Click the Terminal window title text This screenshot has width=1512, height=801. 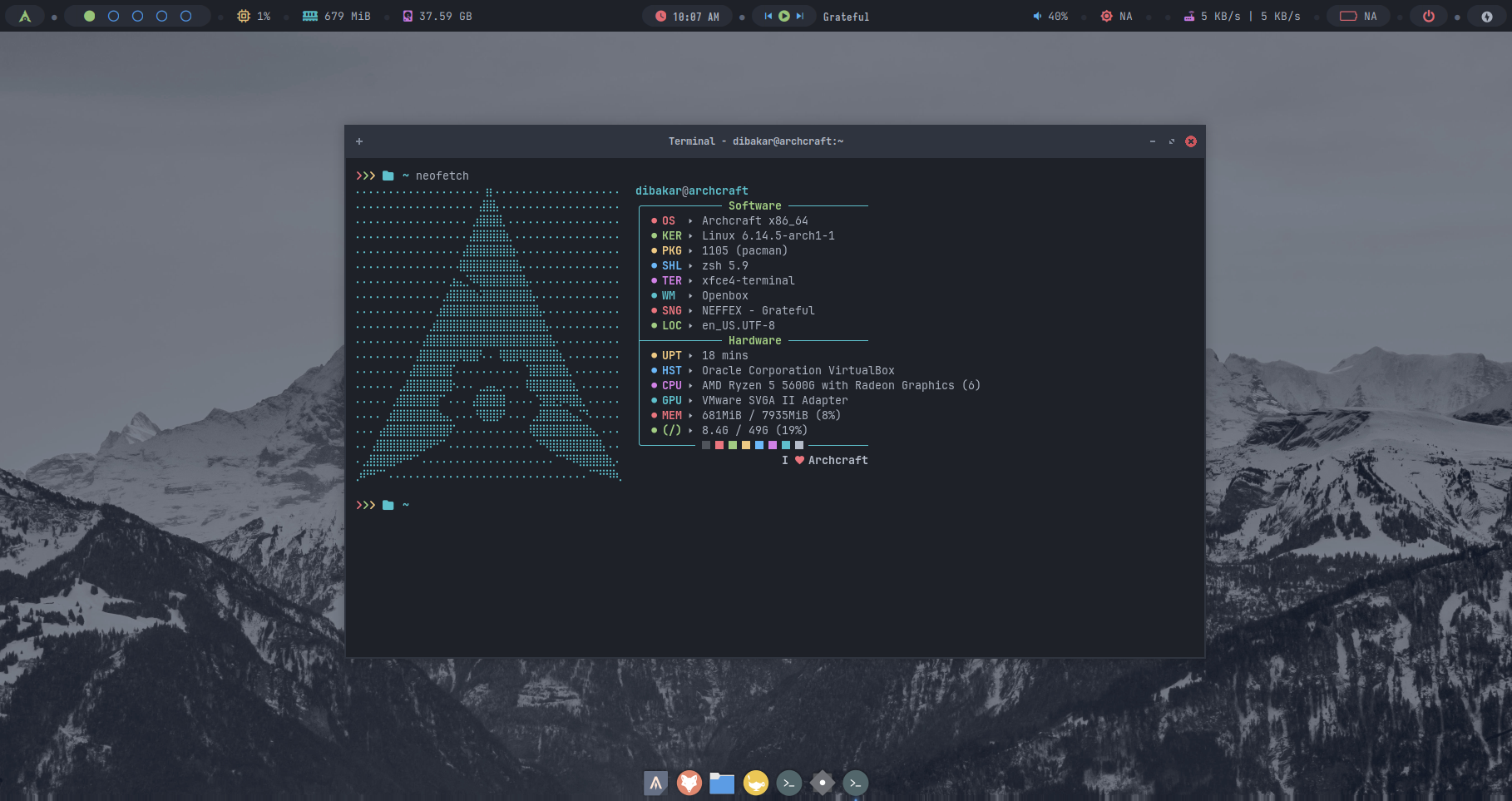(756, 141)
